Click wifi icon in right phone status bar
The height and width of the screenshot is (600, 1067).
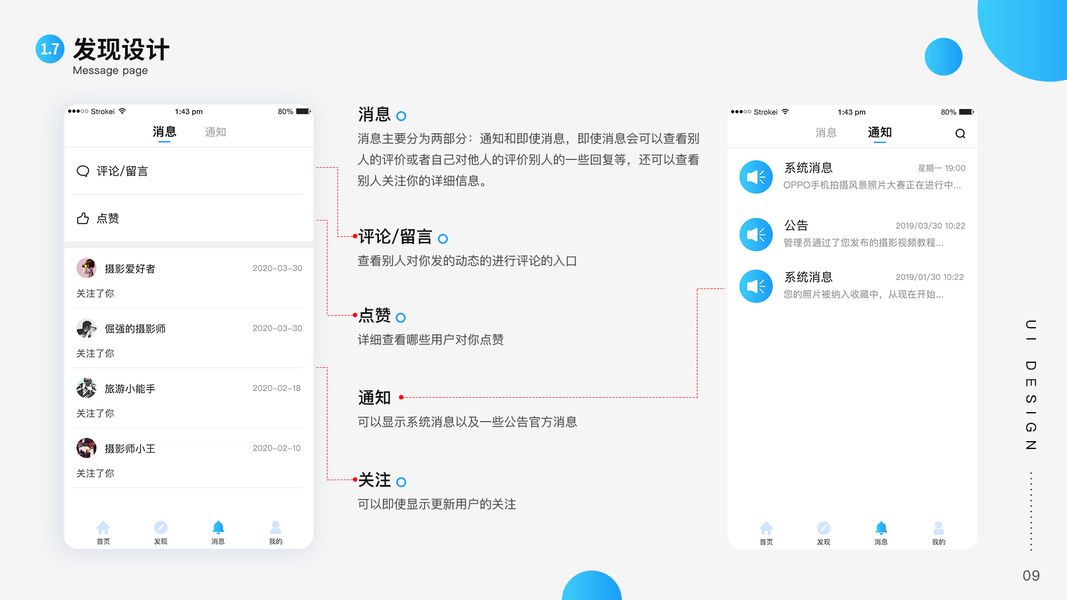click(x=785, y=112)
